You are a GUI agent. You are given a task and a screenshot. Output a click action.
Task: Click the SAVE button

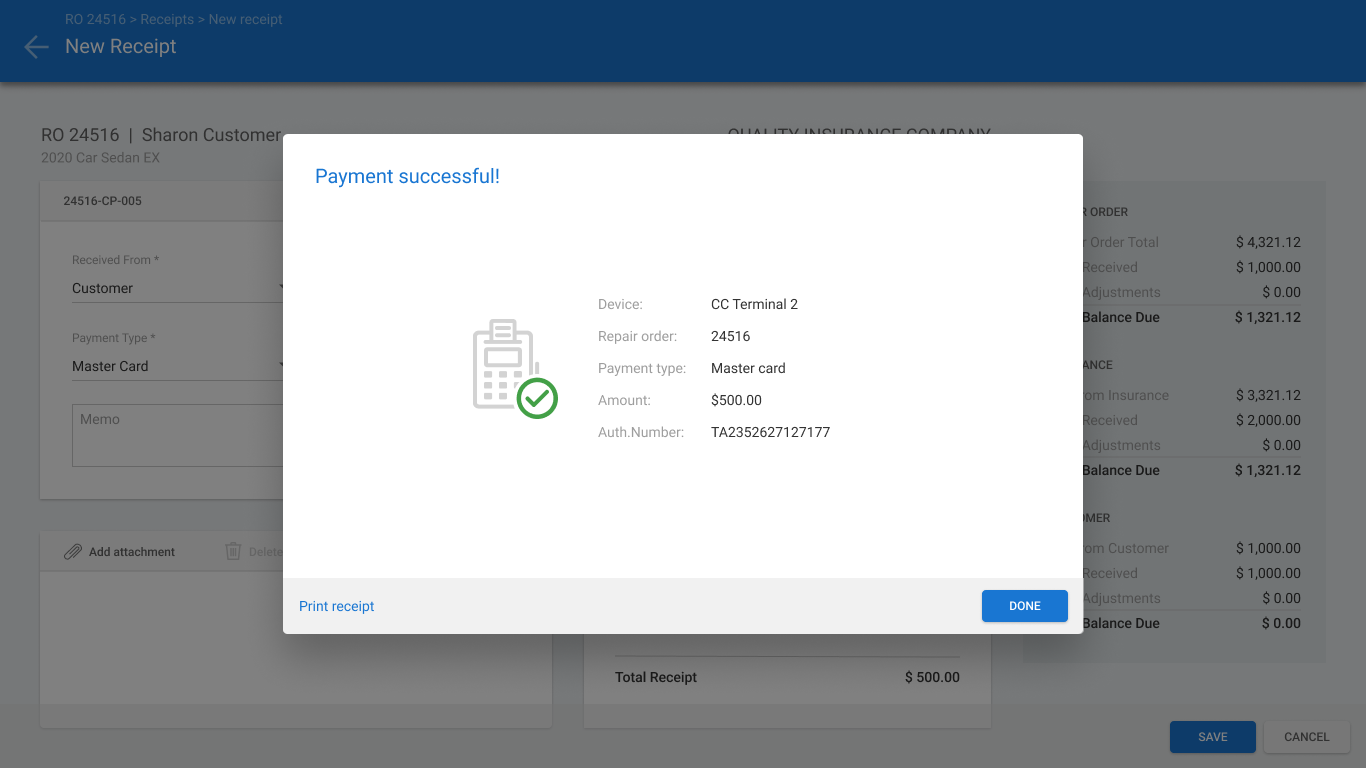(x=1213, y=737)
